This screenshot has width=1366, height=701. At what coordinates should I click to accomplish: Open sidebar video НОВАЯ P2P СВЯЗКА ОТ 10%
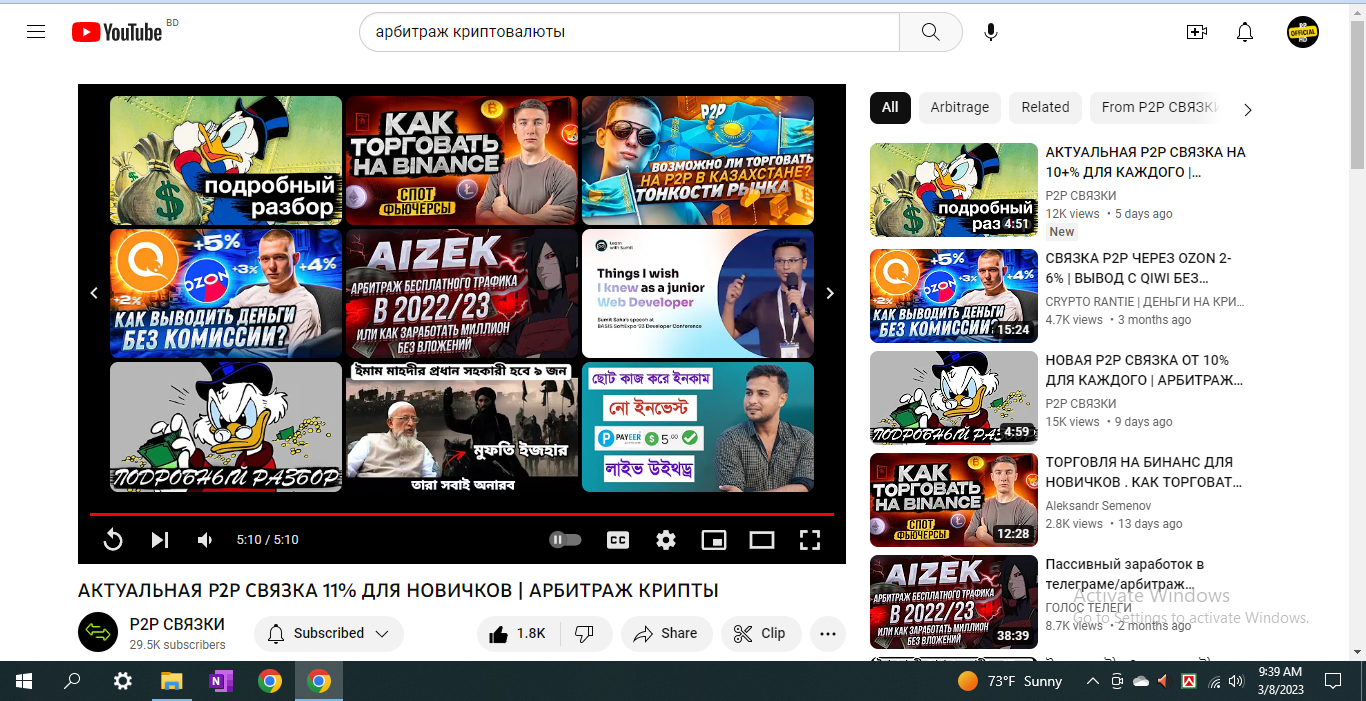pyautogui.click(x=1146, y=370)
